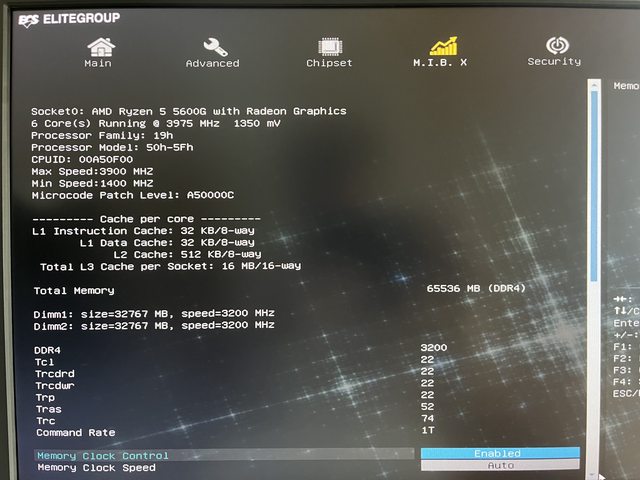Click the Main house icon
This screenshot has width=640, height=480.
100,46
